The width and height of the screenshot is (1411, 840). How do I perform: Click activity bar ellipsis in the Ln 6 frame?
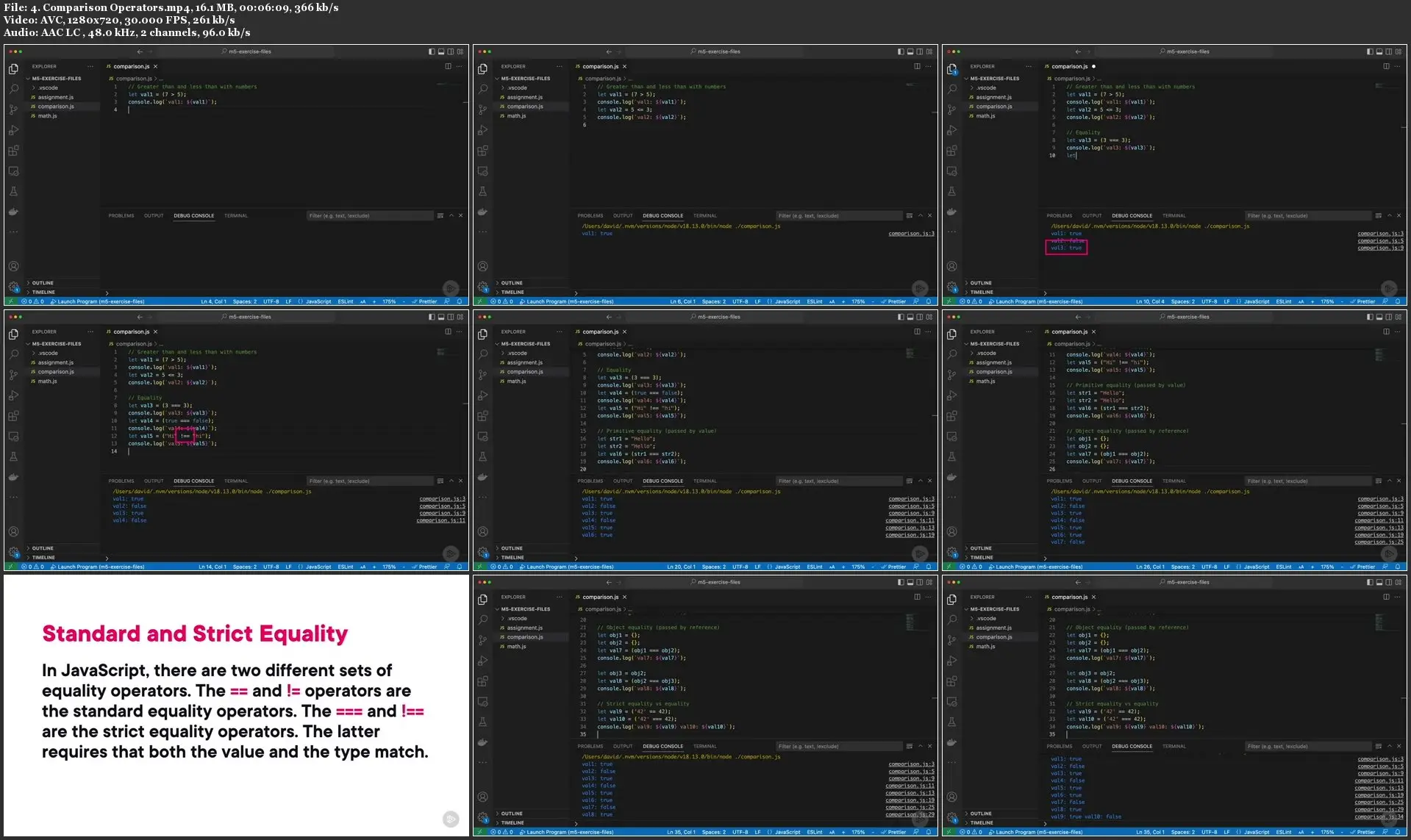482,232
